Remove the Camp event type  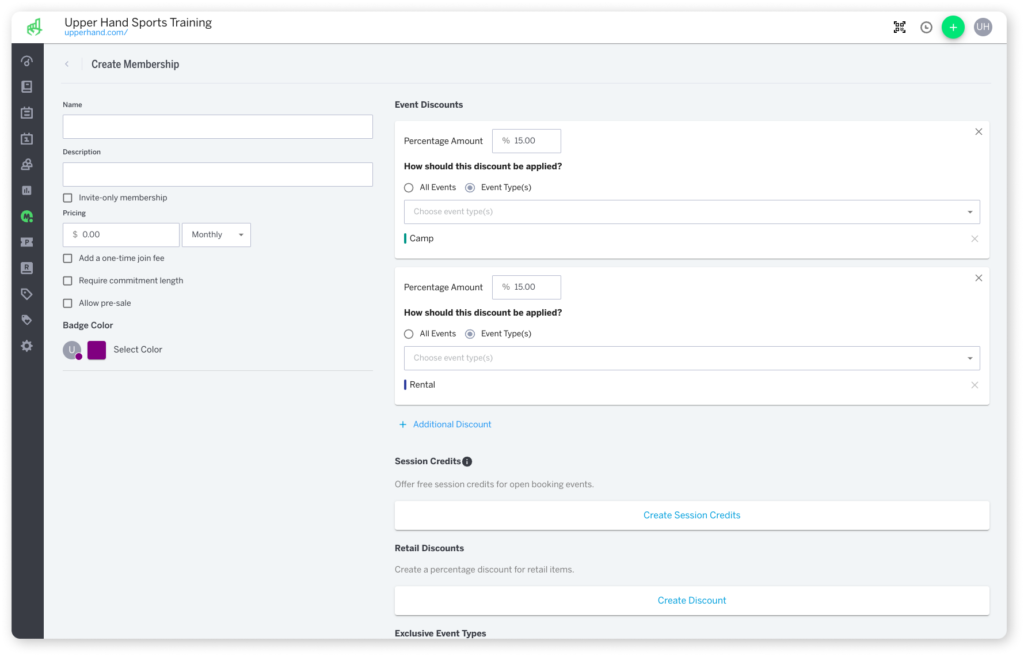coord(974,238)
